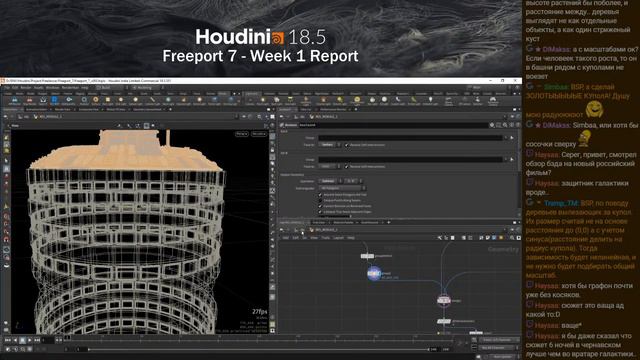Image resolution: width=640 pixels, height=360 pixels.
Task: Open the File menu
Action: [6, 88]
